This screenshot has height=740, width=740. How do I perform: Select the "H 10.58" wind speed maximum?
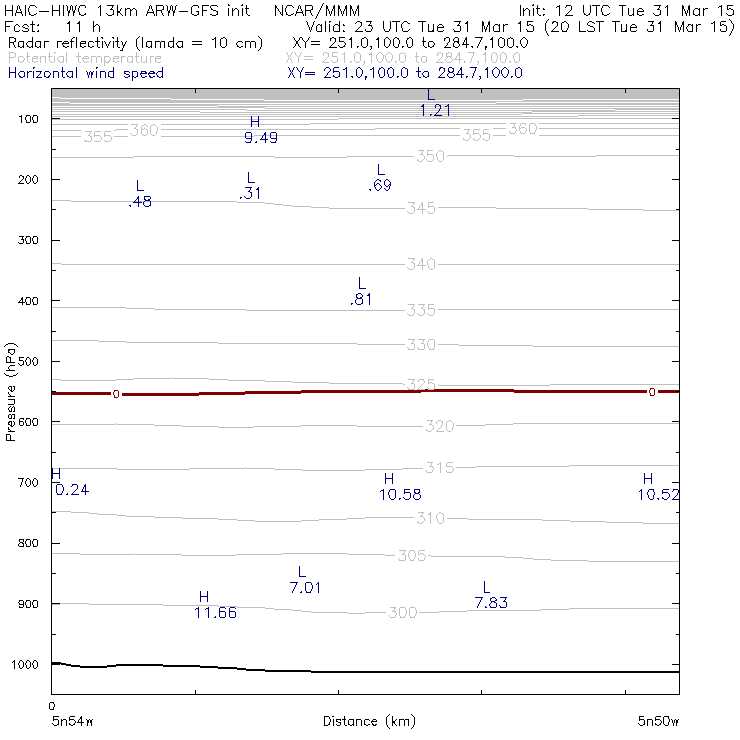coord(400,487)
